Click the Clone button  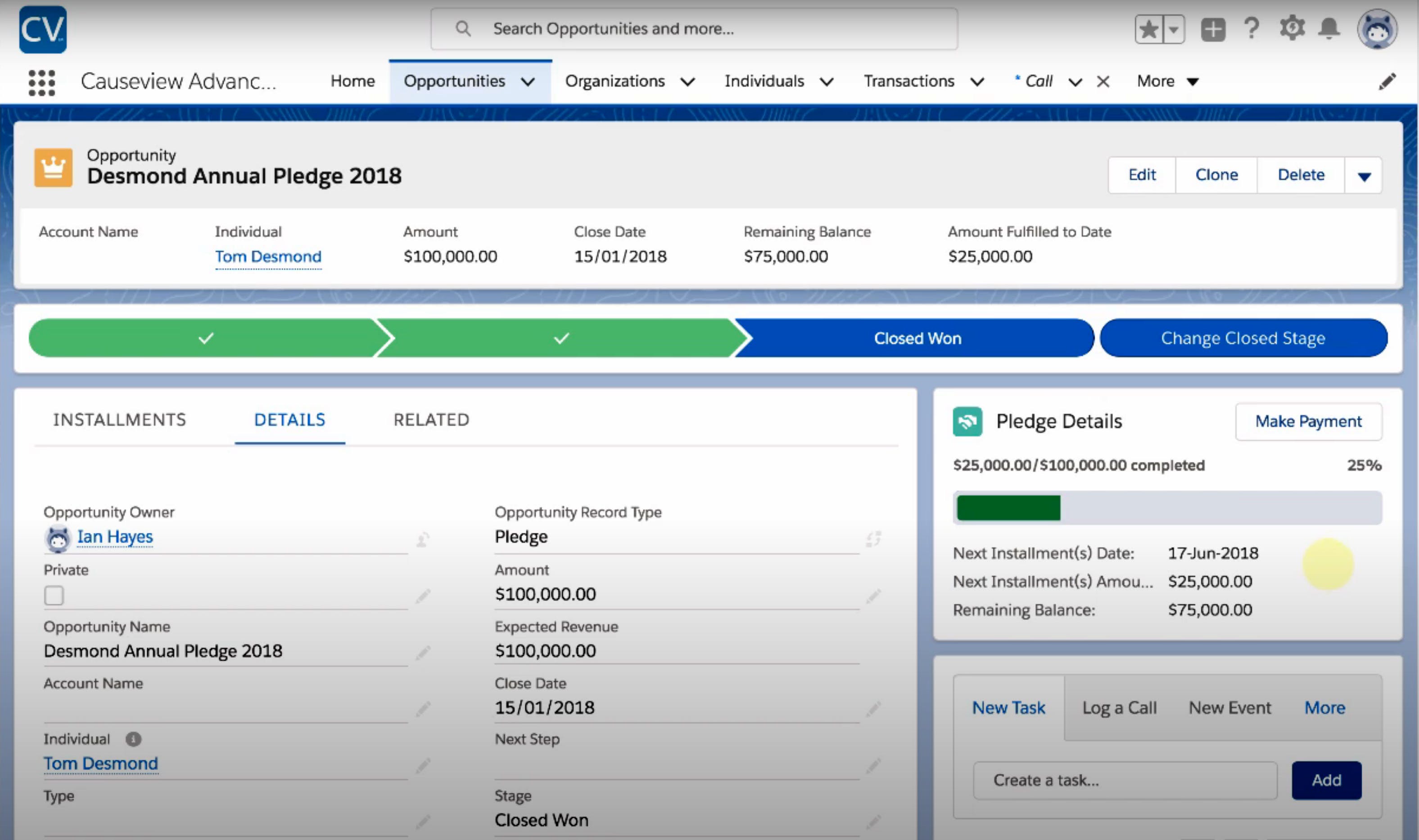1216,176
